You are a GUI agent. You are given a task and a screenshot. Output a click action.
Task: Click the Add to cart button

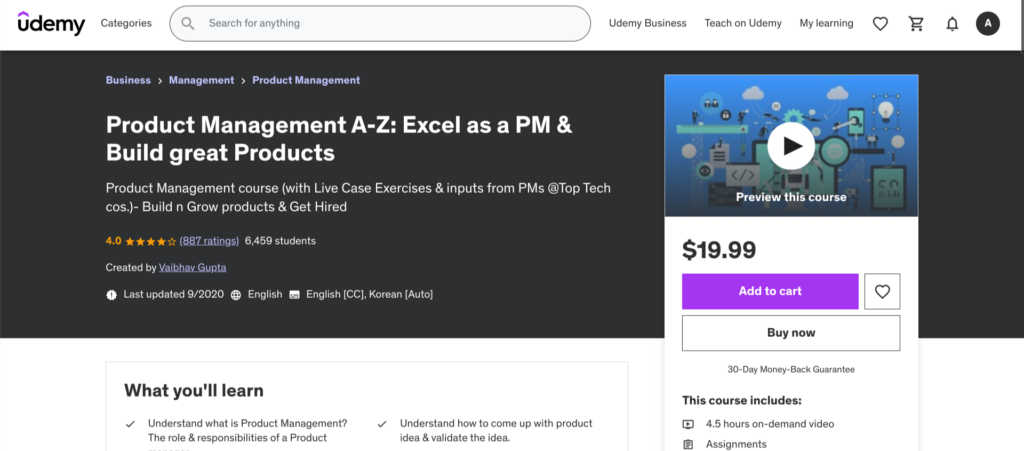(x=770, y=291)
